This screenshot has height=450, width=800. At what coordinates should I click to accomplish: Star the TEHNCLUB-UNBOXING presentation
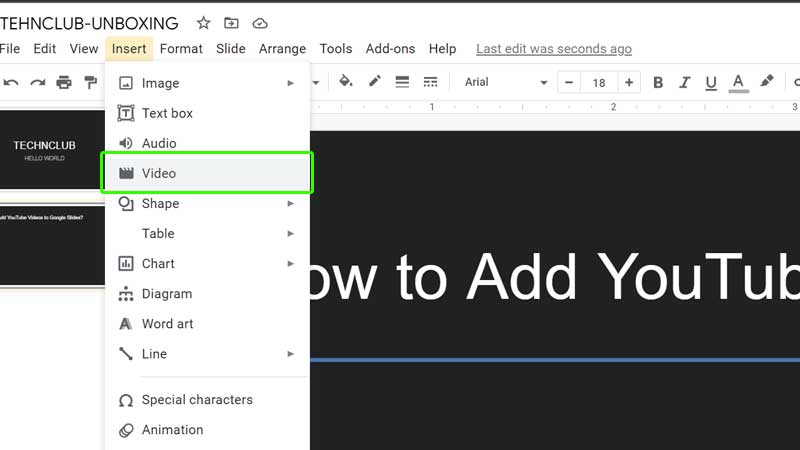click(x=204, y=23)
